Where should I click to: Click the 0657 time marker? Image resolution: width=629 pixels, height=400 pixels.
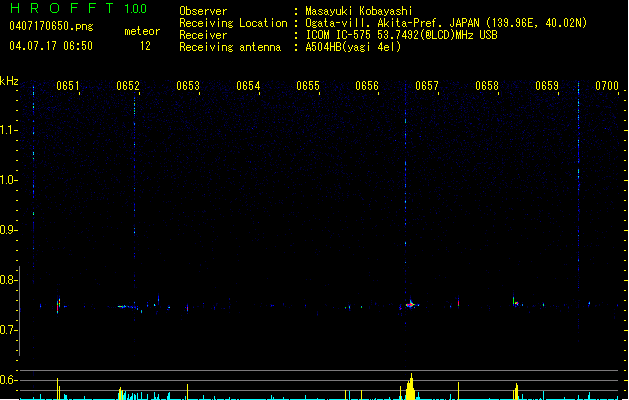(427, 86)
